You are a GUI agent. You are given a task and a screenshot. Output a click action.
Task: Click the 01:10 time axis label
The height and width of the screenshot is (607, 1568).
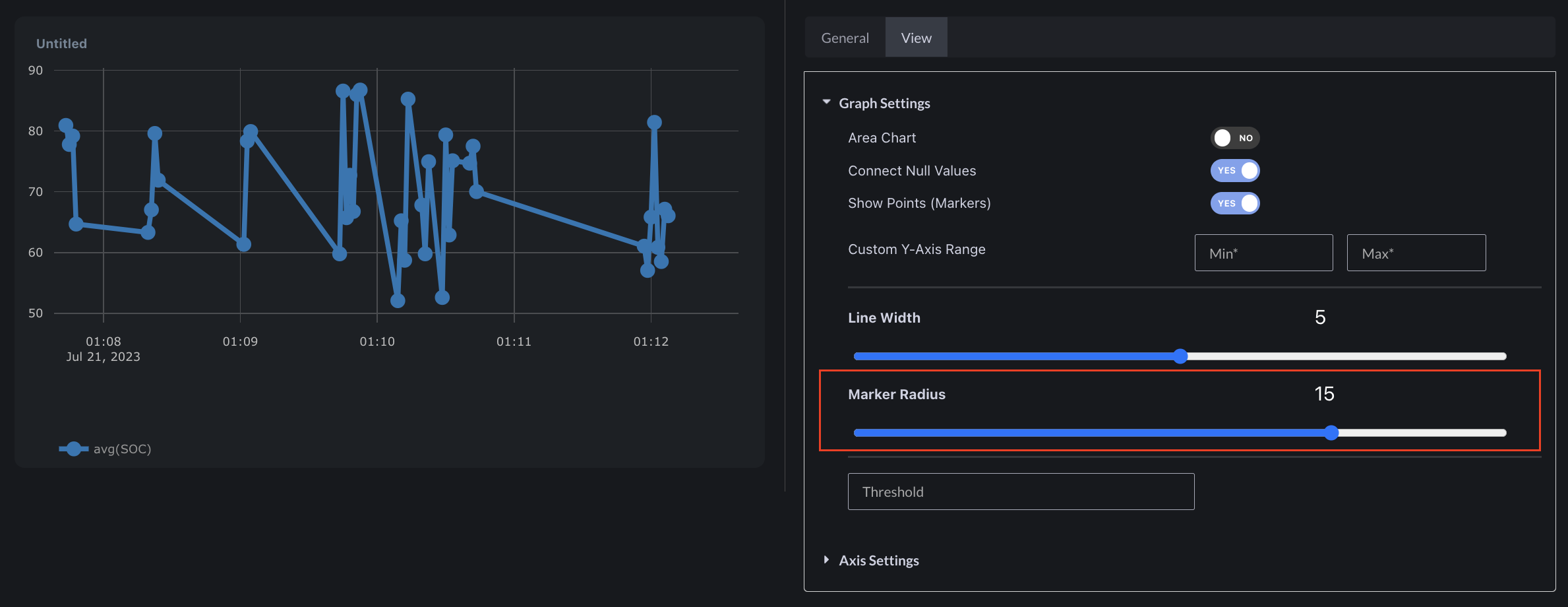click(x=377, y=341)
